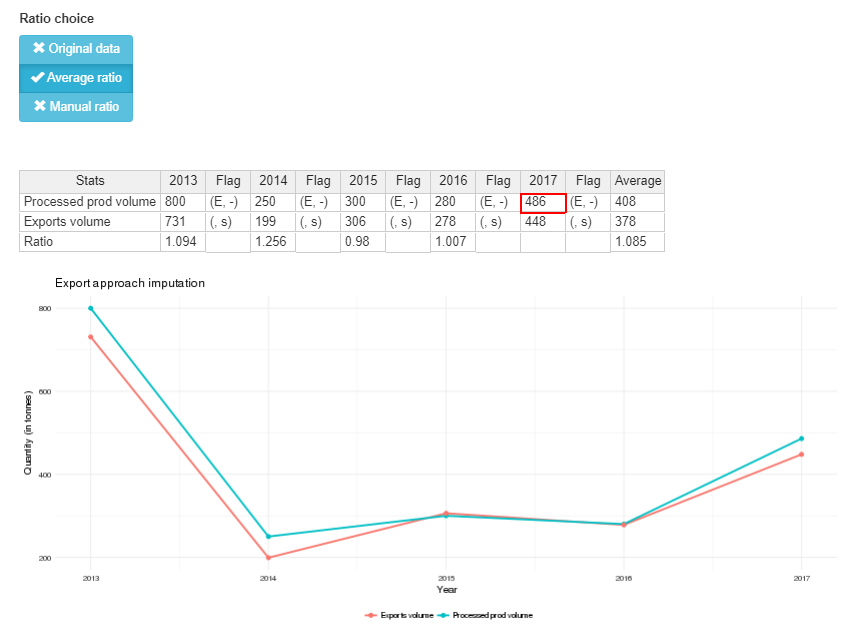Click the 2013 Exports volume chart point
Image resolution: width=858 pixels, height=631 pixels.
point(90,337)
